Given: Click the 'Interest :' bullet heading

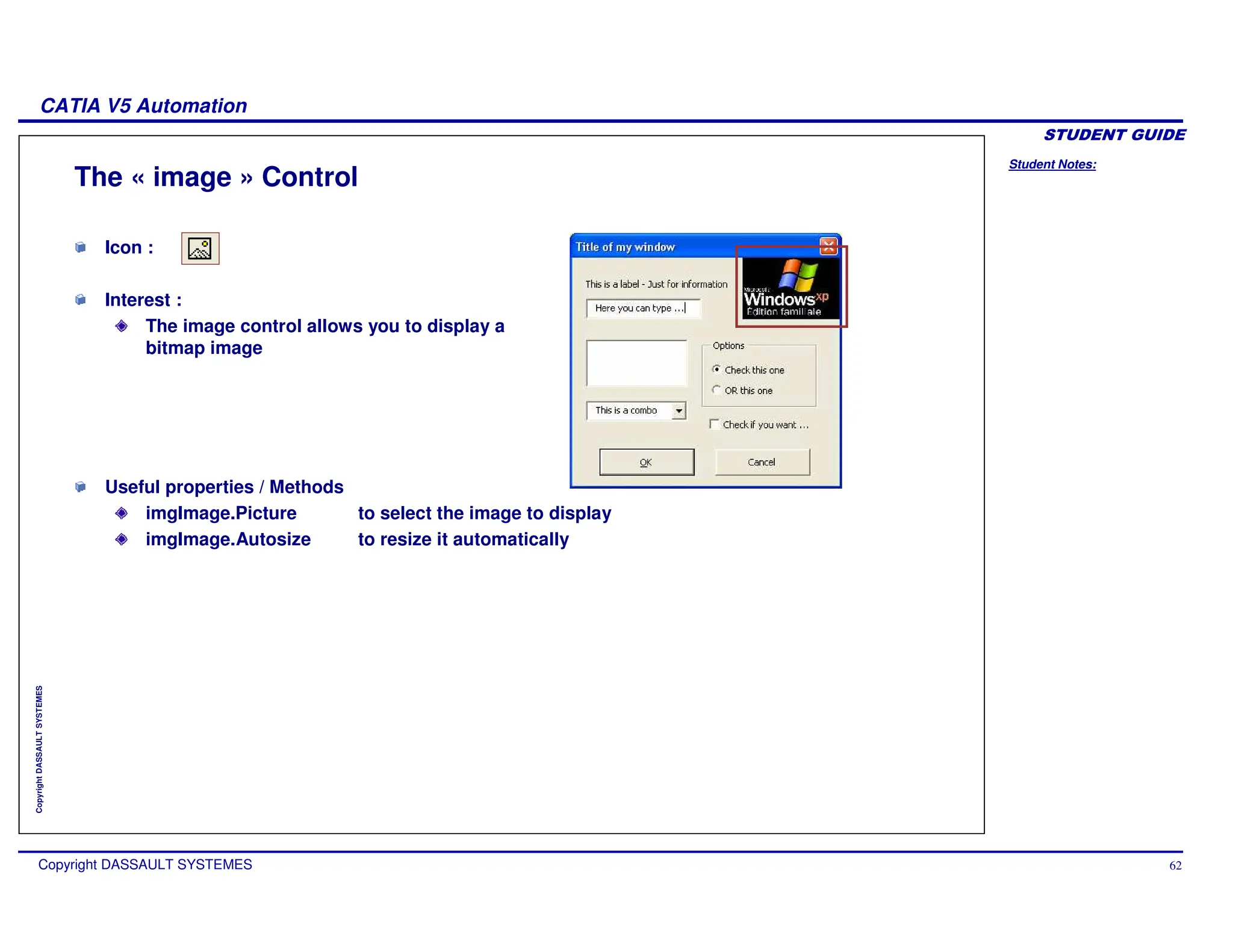Looking at the screenshot, I should 143,300.
